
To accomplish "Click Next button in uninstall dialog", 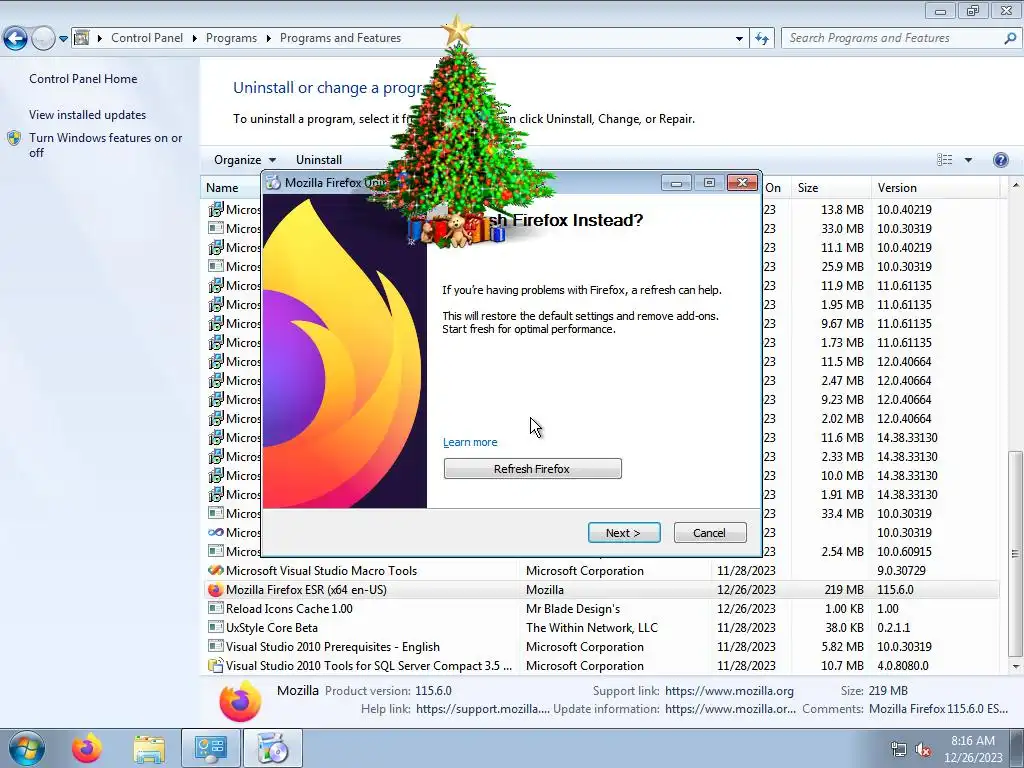I will pos(624,532).
